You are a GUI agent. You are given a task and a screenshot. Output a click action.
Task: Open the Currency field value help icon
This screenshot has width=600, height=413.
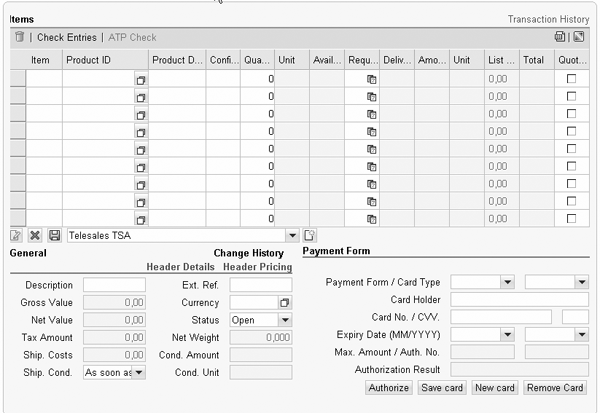click(x=284, y=302)
